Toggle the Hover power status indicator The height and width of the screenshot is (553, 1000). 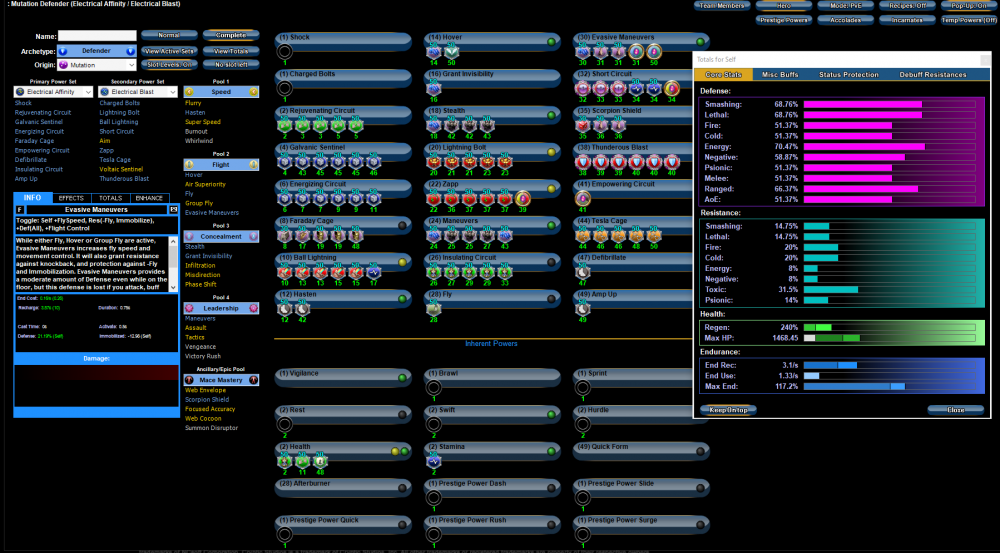tap(551, 43)
